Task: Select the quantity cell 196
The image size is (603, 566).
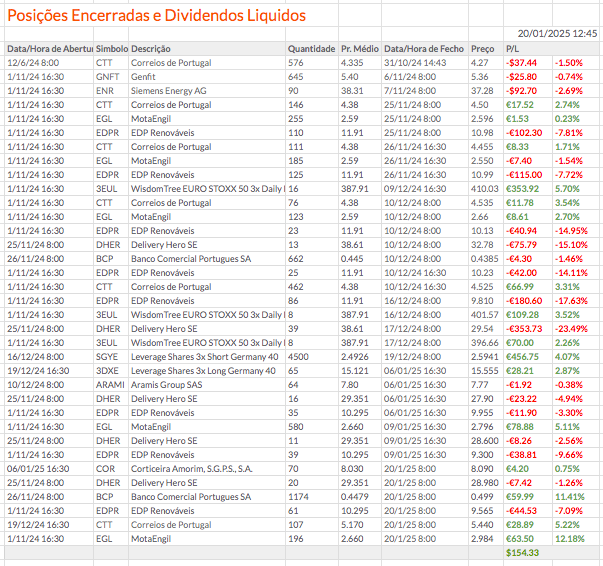Action: click(296, 539)
